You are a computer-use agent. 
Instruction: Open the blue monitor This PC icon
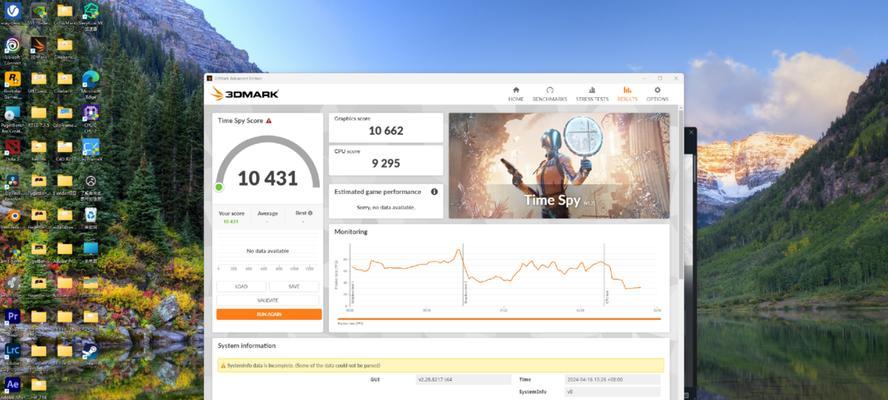pyautogui.click(x=91, y=250)
